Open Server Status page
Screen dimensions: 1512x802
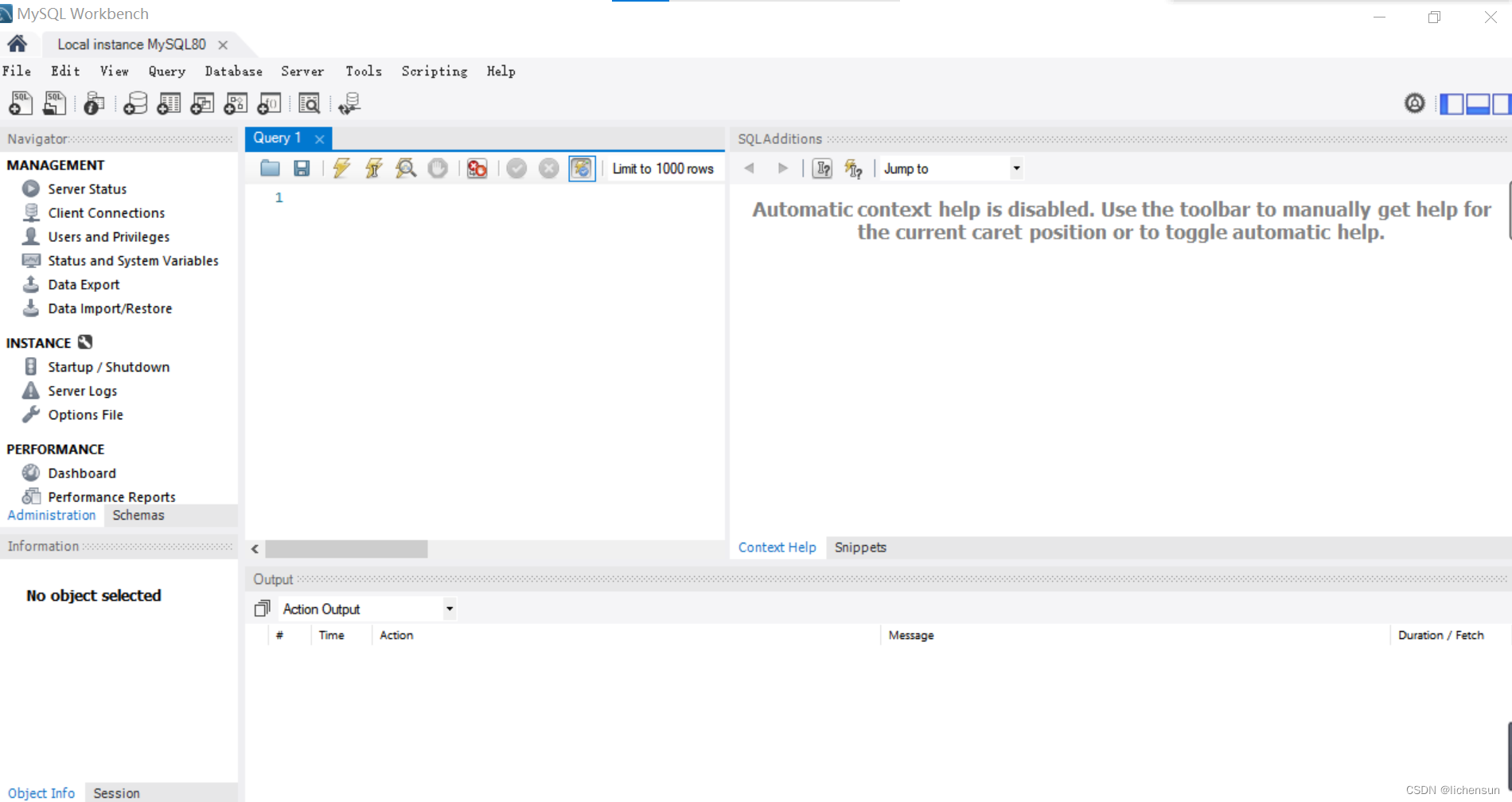(87, 189)
